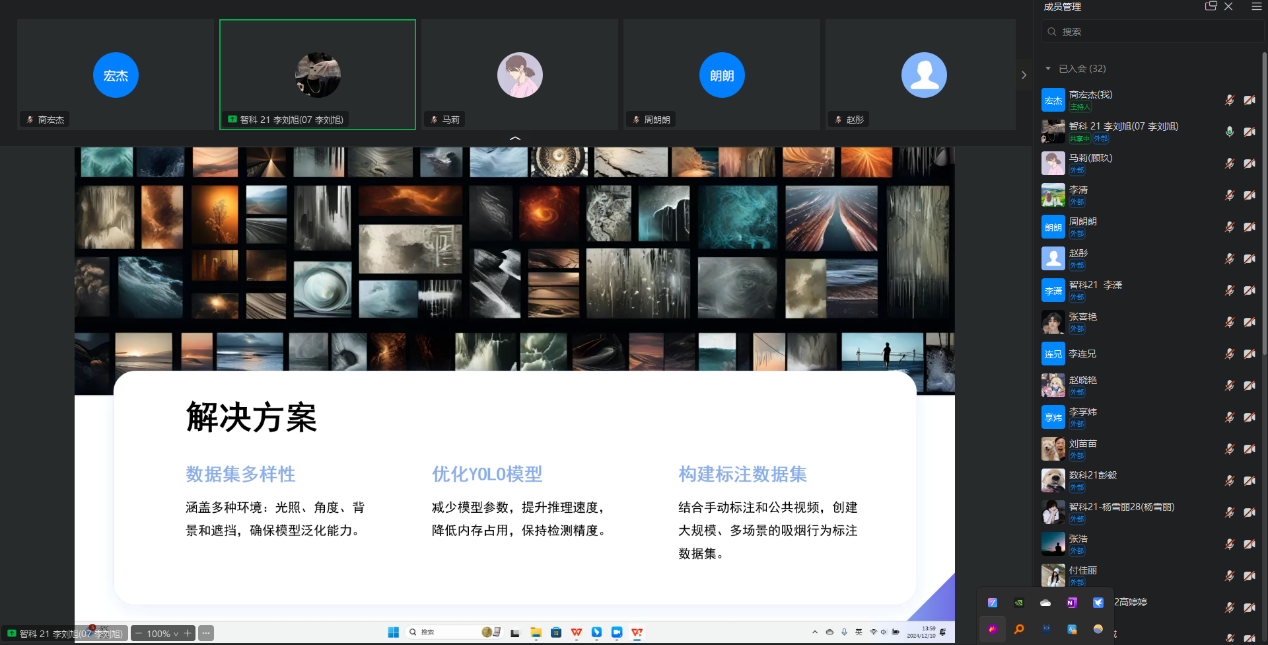Pop out the member management panel

pos(1211,7)
